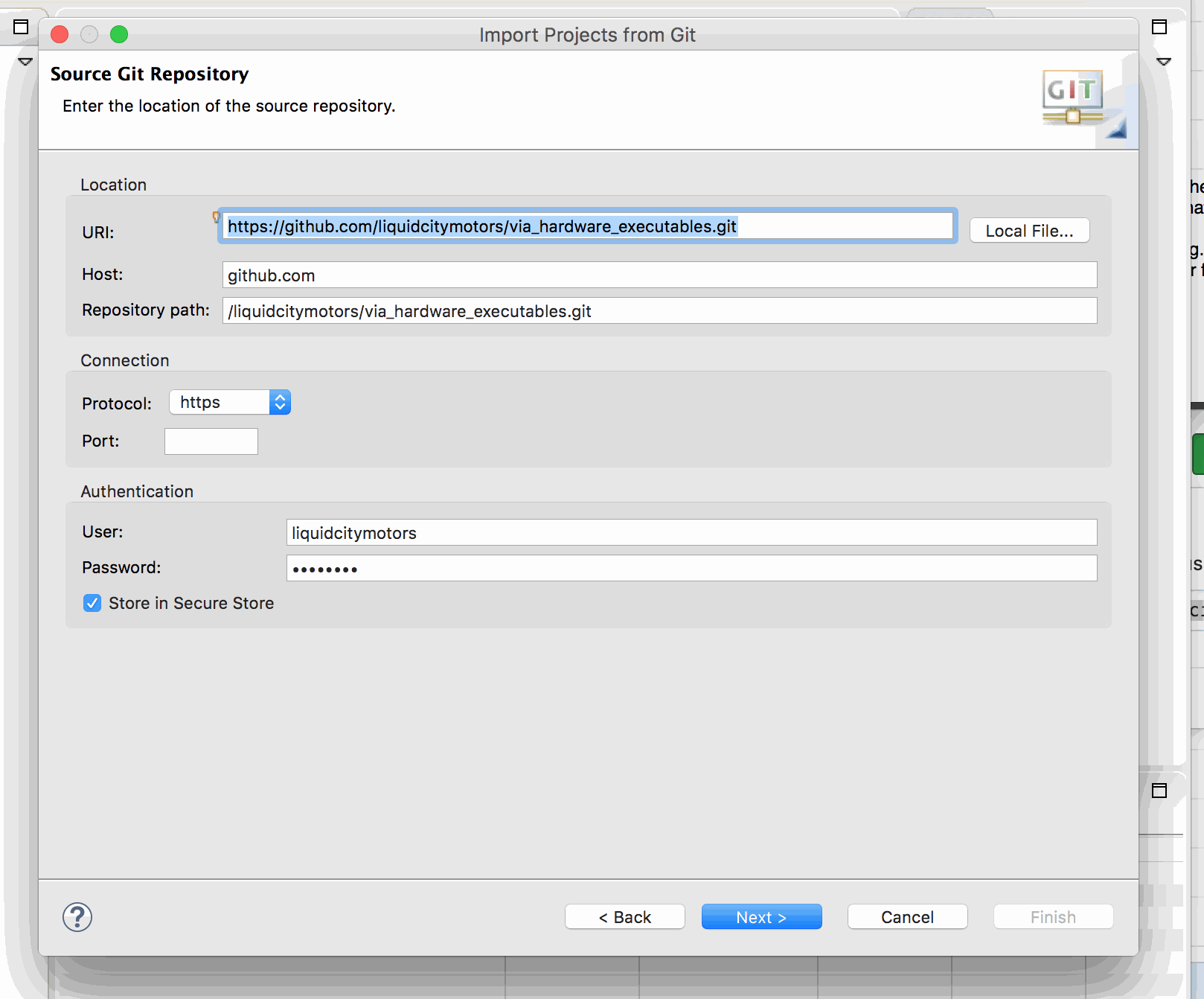This screenshot has width=1204, height=999.
Task: Open Local File browser
Action: point(1029,230)
